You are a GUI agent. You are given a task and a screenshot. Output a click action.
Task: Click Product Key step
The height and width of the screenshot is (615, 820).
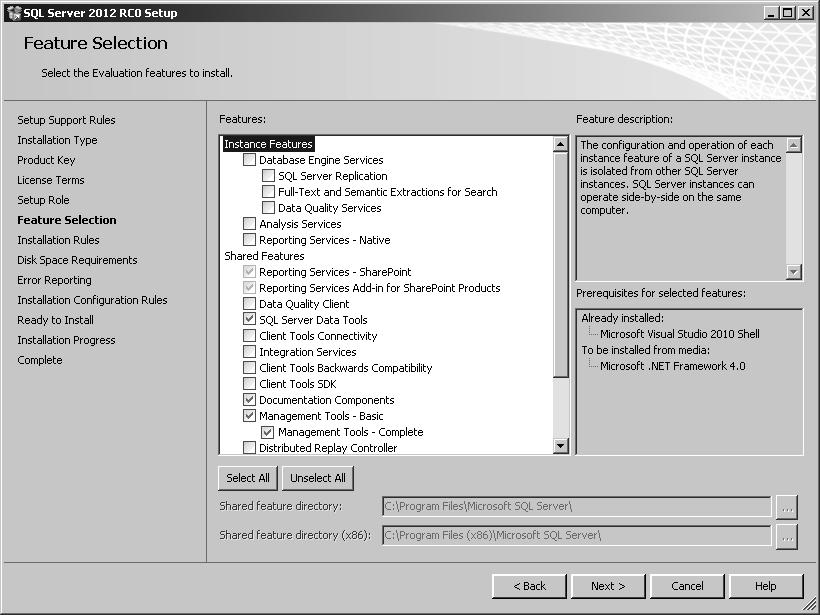tap(46, 160)
